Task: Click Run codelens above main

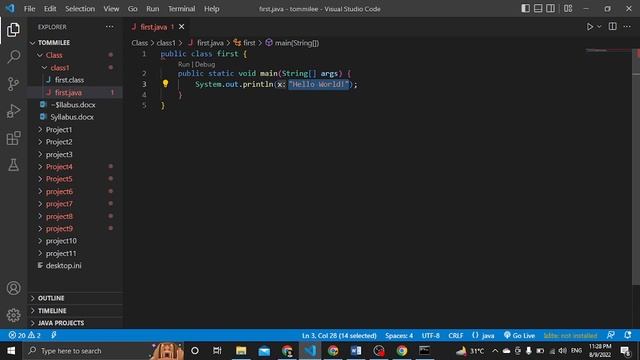Action: click(x=184, y=64)
